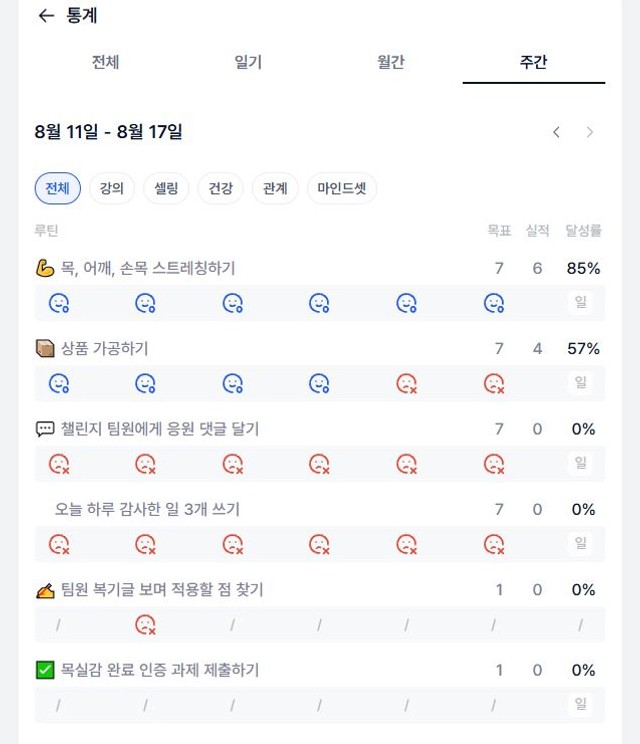Image resolution: width=640 pixels, height=744 pixels.
Task: Switch to the 일기 tab
Action: click(x=248, y=62)
